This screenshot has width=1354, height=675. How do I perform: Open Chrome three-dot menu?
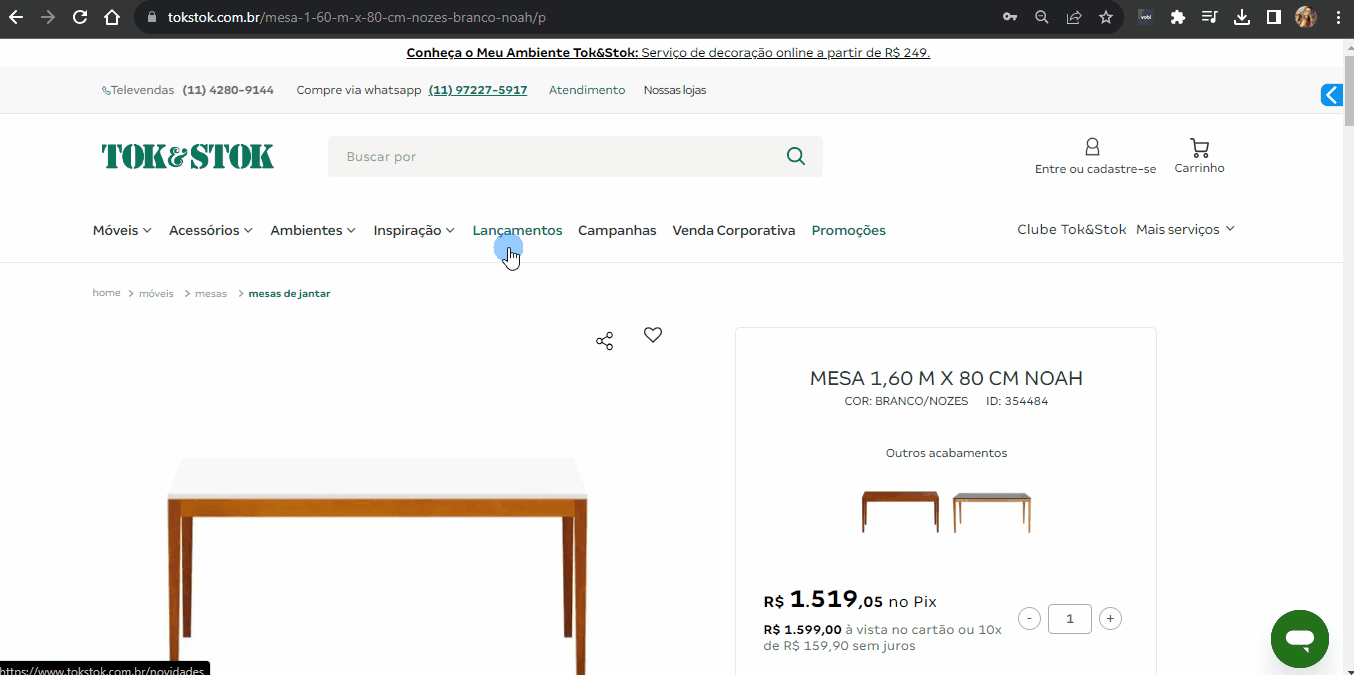tap(1338, 17)
